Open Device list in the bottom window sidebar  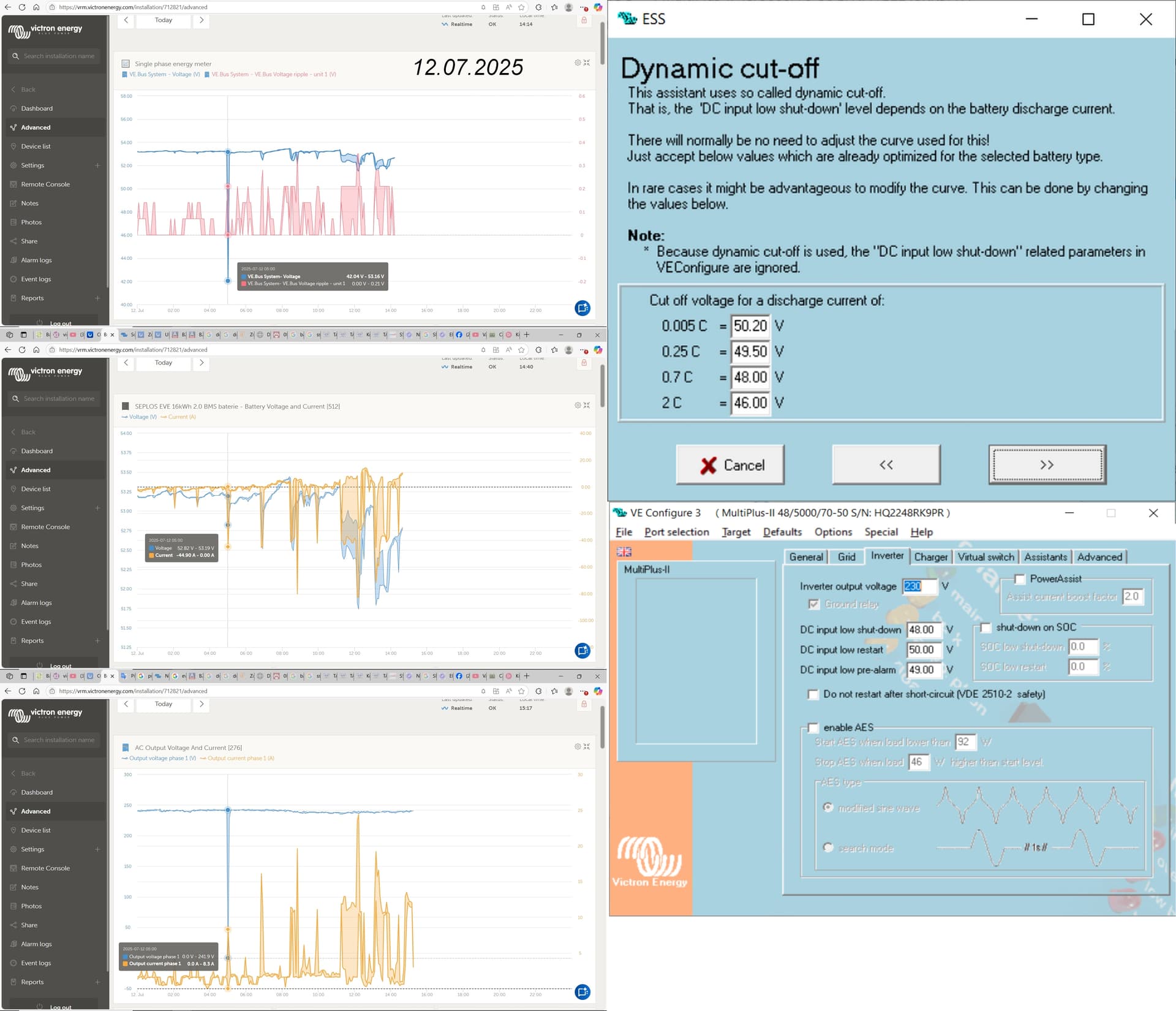(36, 830)
